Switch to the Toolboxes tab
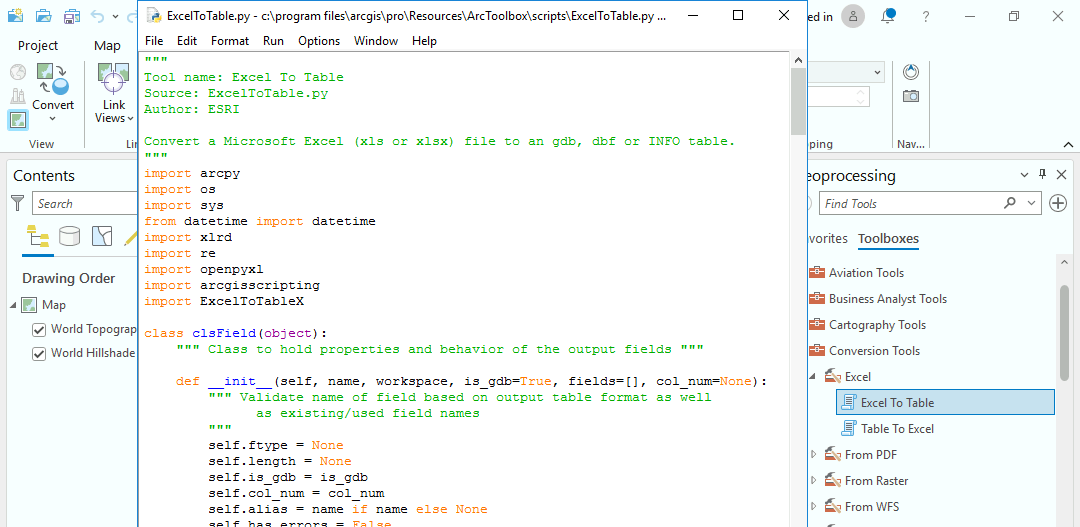1080x527 pixels. (x=888, y=239)
